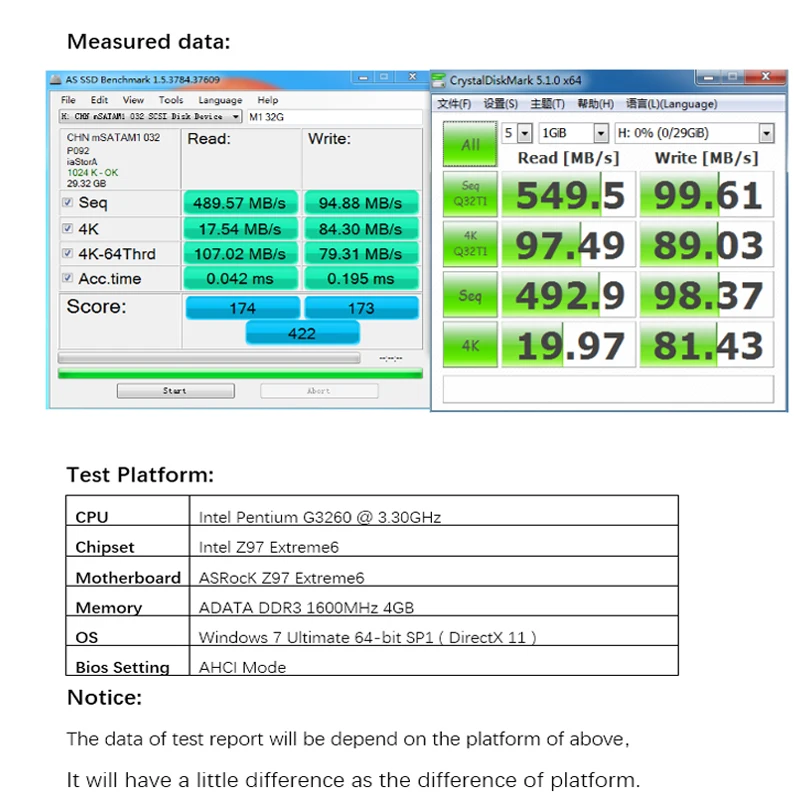Click the 17.54 MB/s 4K read result
Screen dimensions: 800x800
(x=240, y=229)
